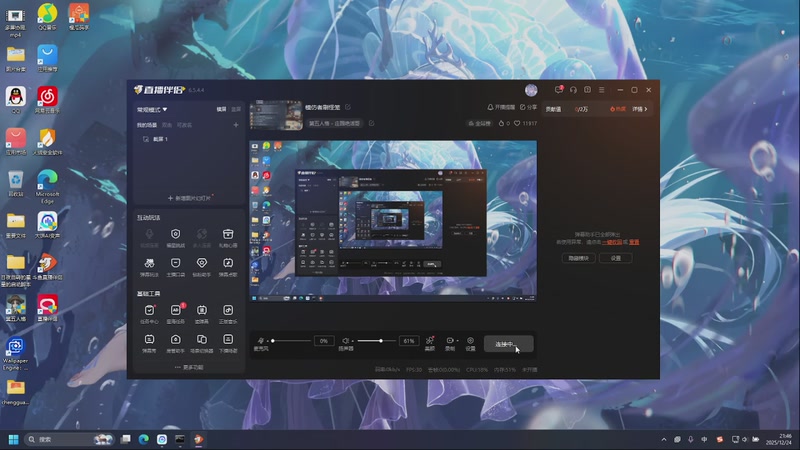The height and width of the screenshot is (450, 800).
Task: Edit the game category tag icon
Action: [371, 123]
